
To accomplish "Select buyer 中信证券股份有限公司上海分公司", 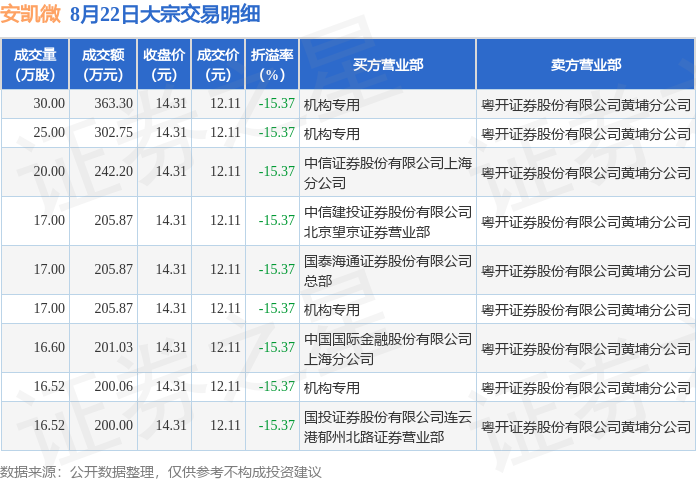I will tap(388, 173).
